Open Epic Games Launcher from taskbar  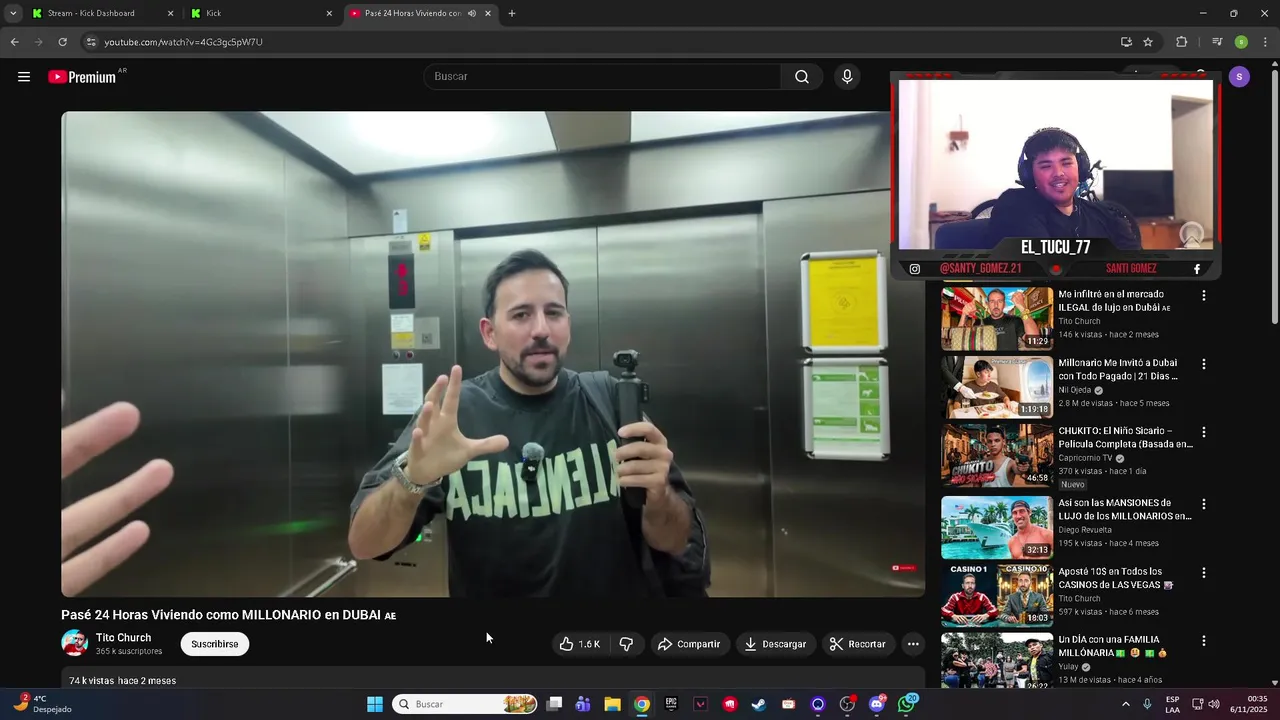coord(671,704)
